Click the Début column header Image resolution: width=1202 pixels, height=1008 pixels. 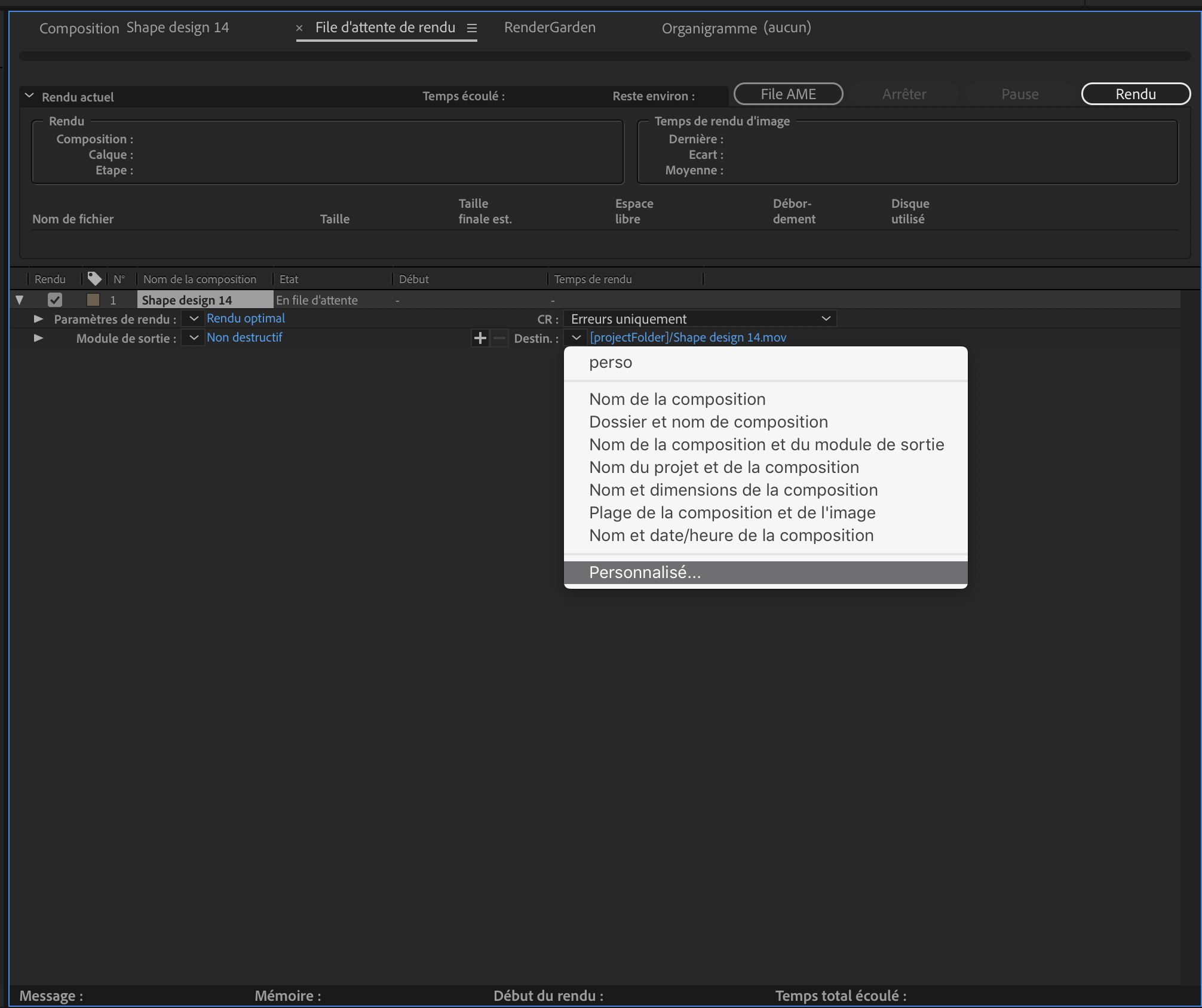pyautogui.click(x=413, y=279)
